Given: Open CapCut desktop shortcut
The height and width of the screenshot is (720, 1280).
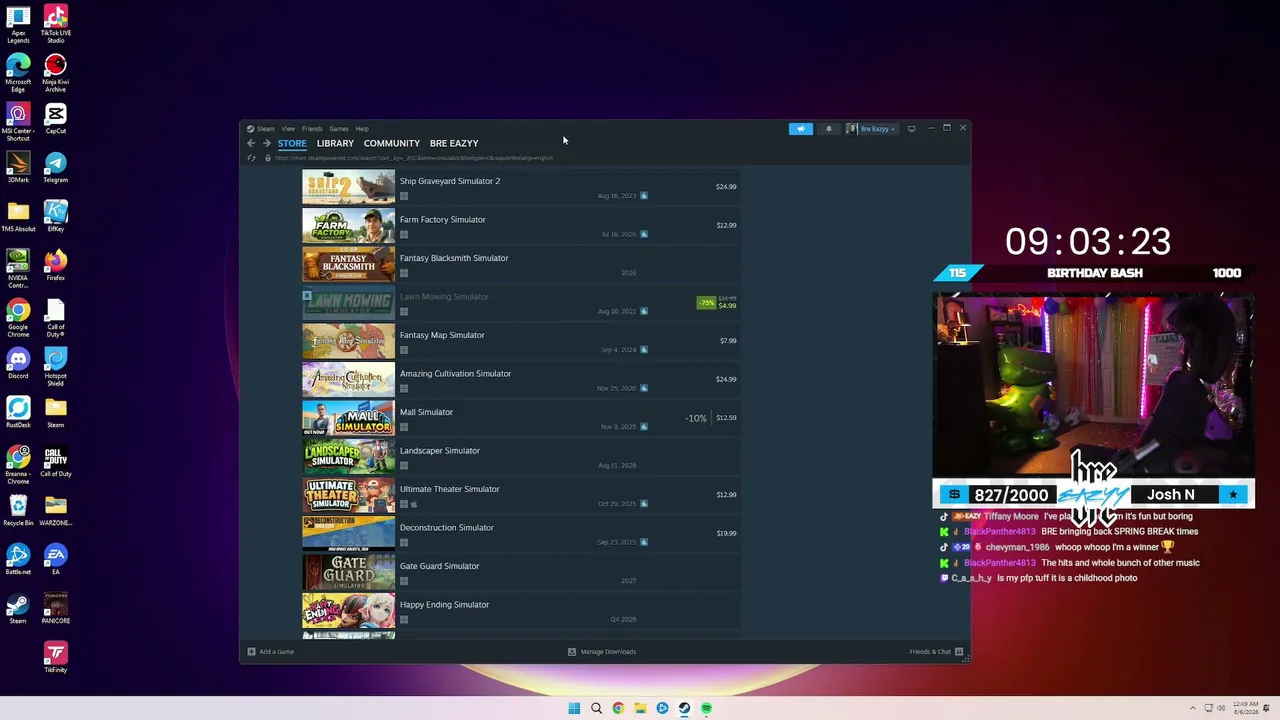Looking at the screenshot, I should tap(56, 119).
